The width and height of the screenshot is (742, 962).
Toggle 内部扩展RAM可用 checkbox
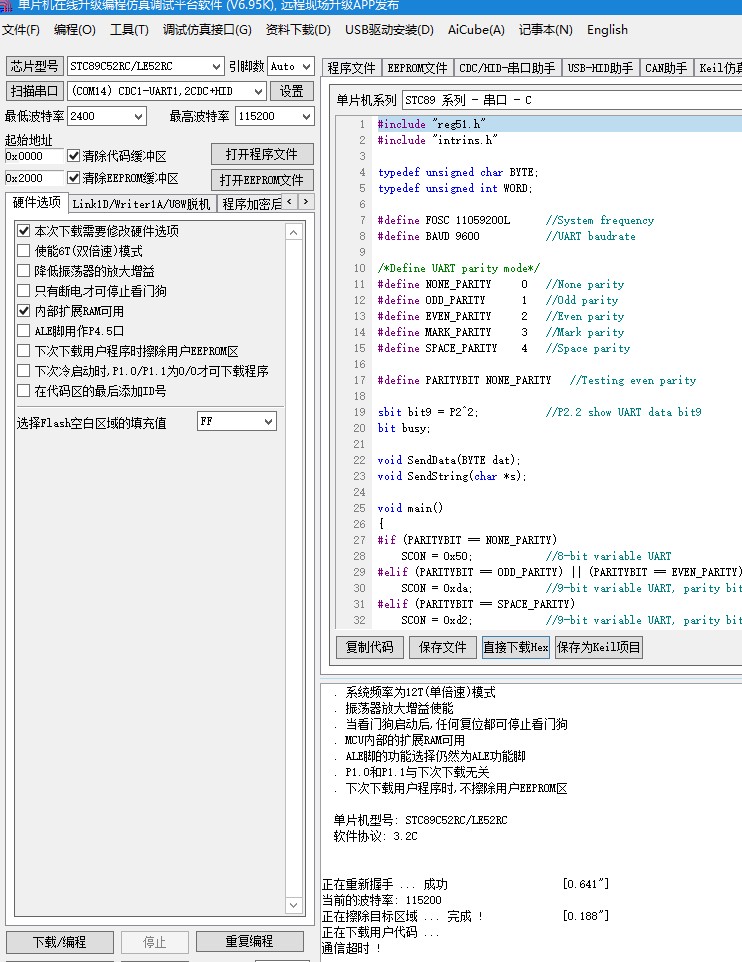[24, 311]
